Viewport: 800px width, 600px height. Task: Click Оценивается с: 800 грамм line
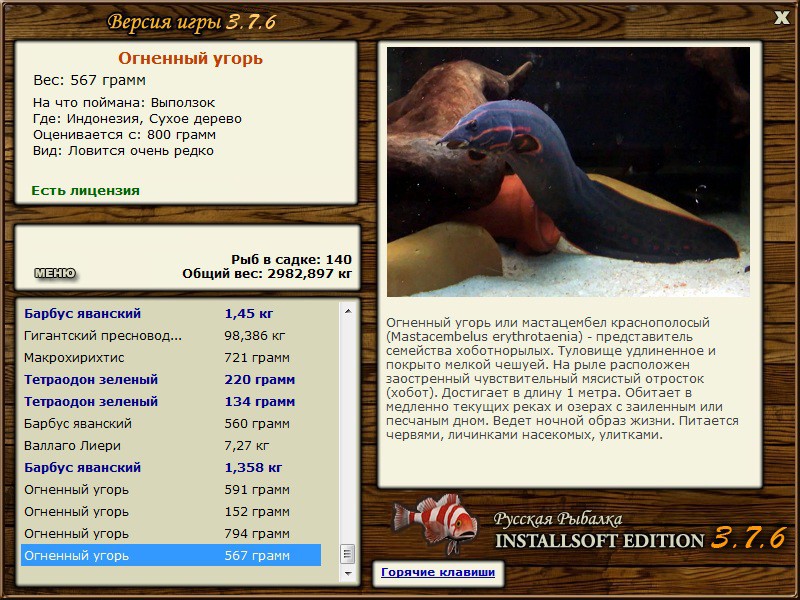tap(124, 135)
